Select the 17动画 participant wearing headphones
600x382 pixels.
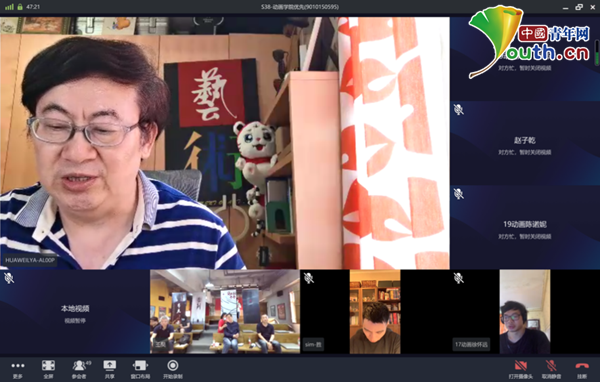pyautogui.click(x=525, y=312)
